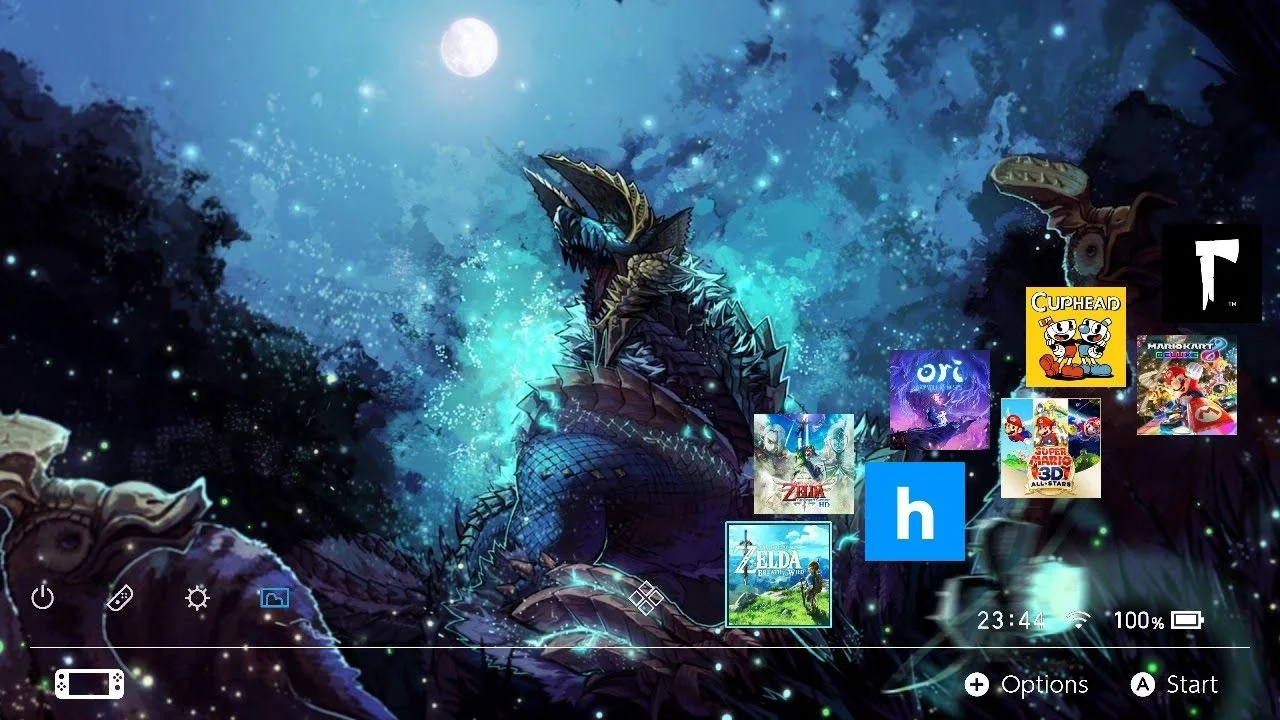This screenshot has width=1280, height=720.
Task: Open the blue 'h' homebrew tile
Action: pos(915,511)
